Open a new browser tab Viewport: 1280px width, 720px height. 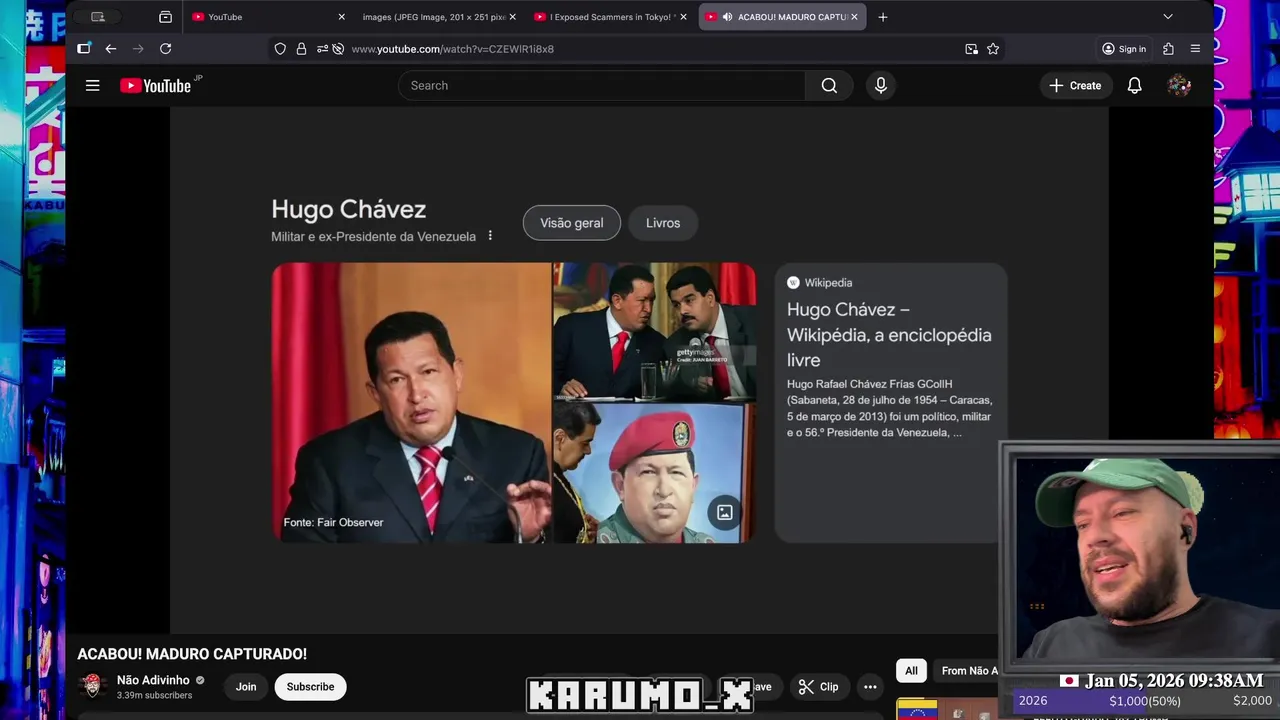click(882, 17)
